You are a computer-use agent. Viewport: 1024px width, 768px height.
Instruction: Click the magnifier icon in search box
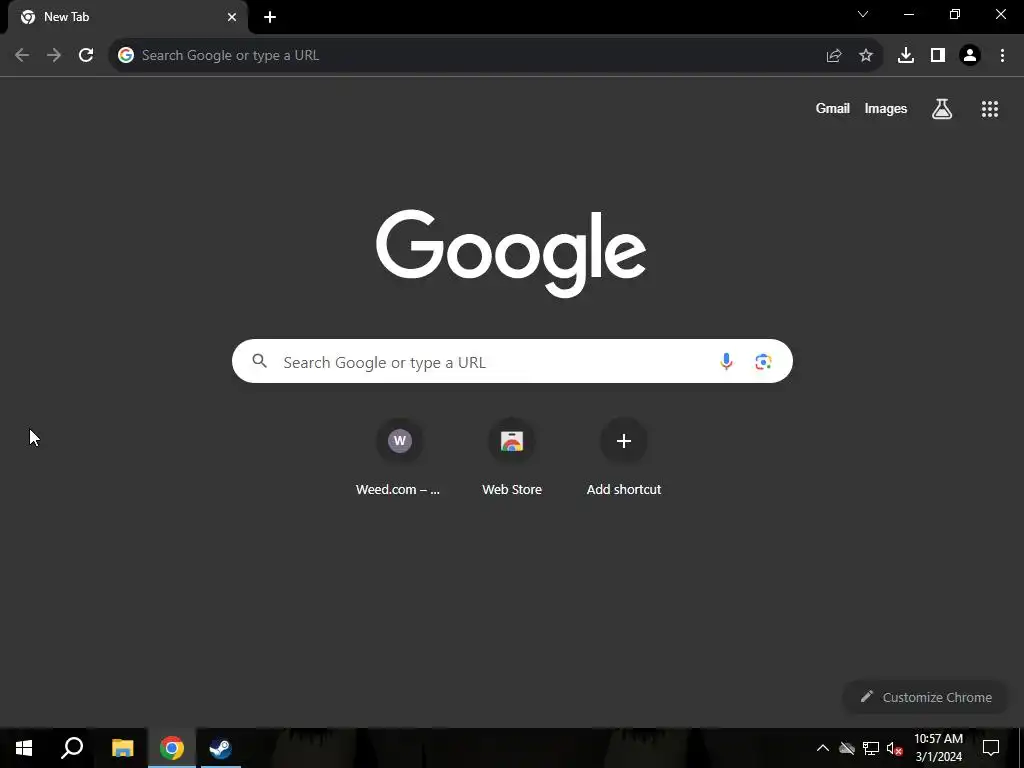pyautogui.click(x=260, y=360)
